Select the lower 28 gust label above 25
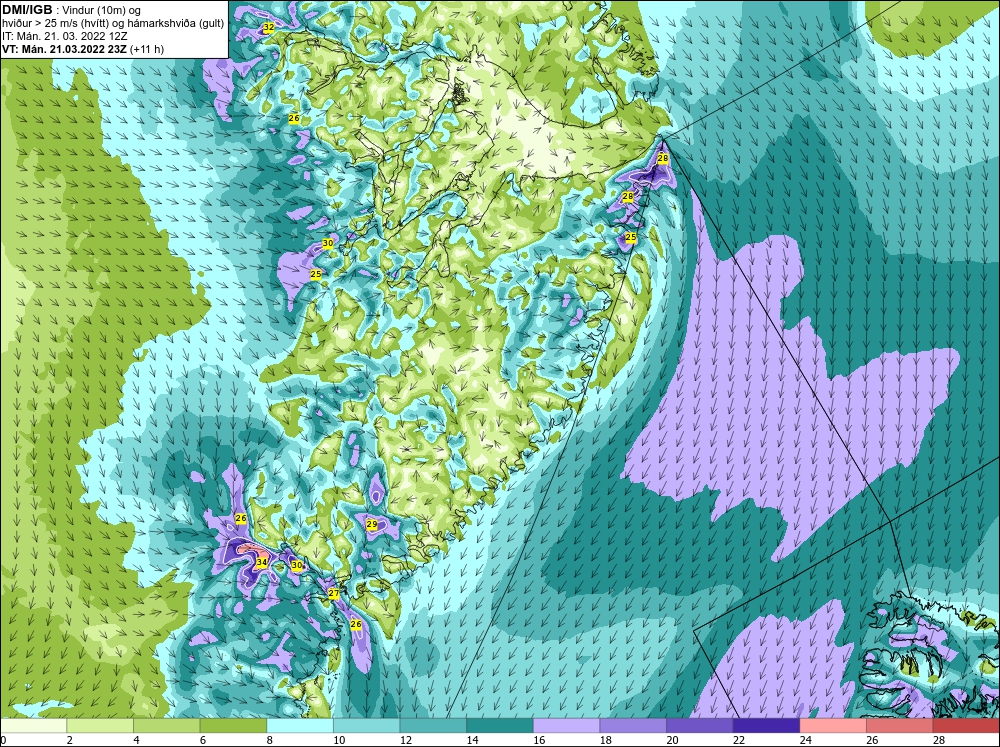The width and height of the screenshot is (1000, 747). [x=628, y=196]
